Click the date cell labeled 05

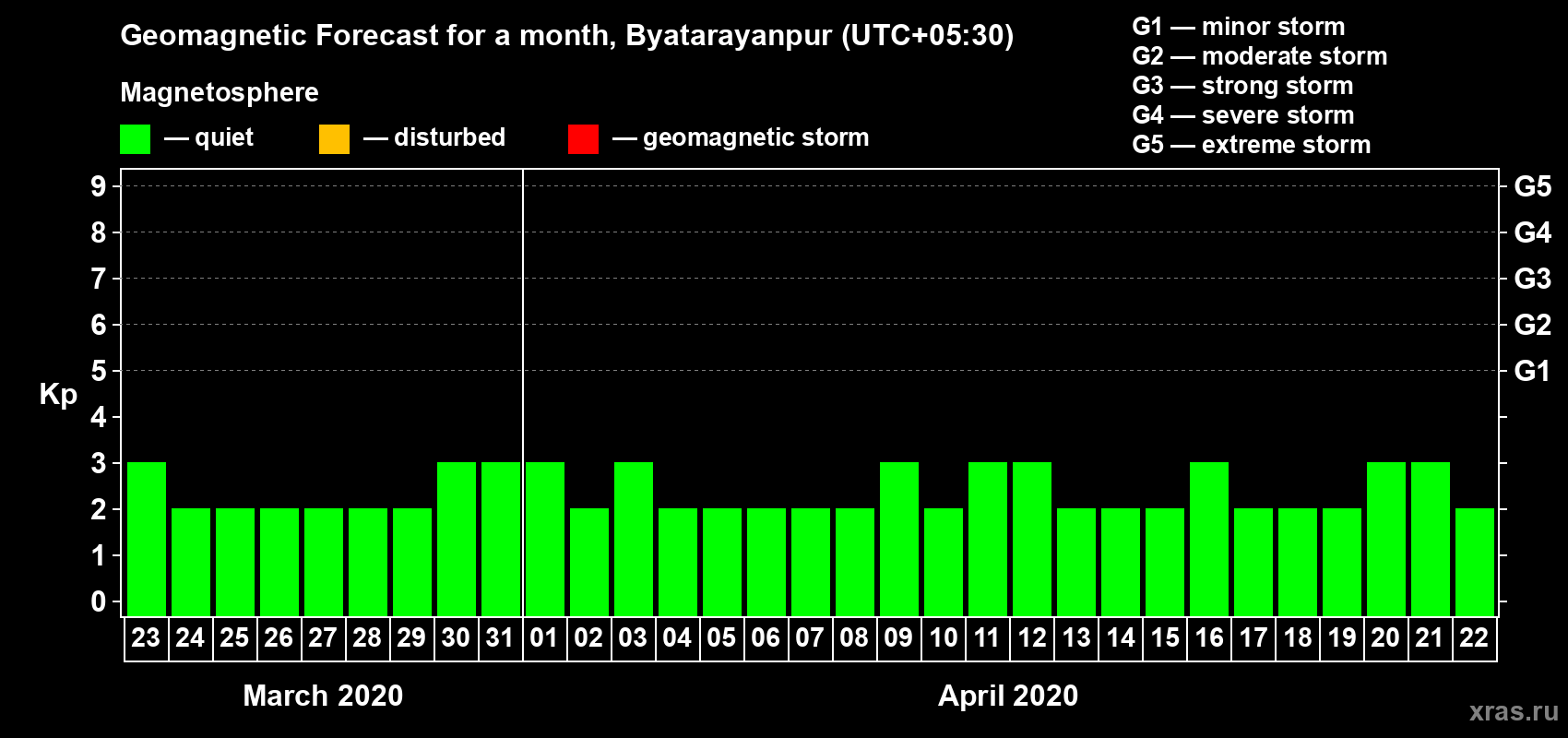pos(721,638)
